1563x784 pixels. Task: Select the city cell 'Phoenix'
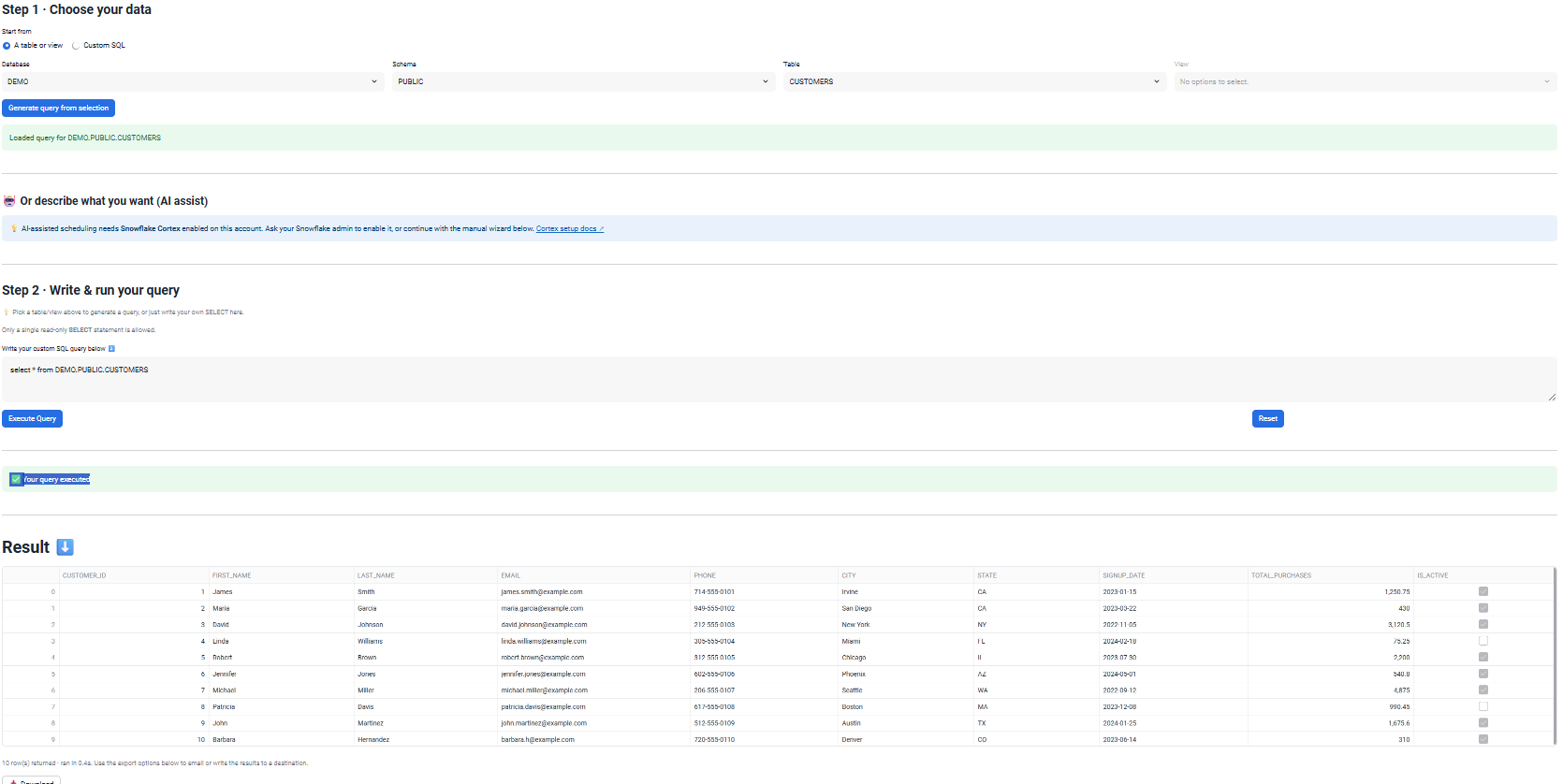906,674
